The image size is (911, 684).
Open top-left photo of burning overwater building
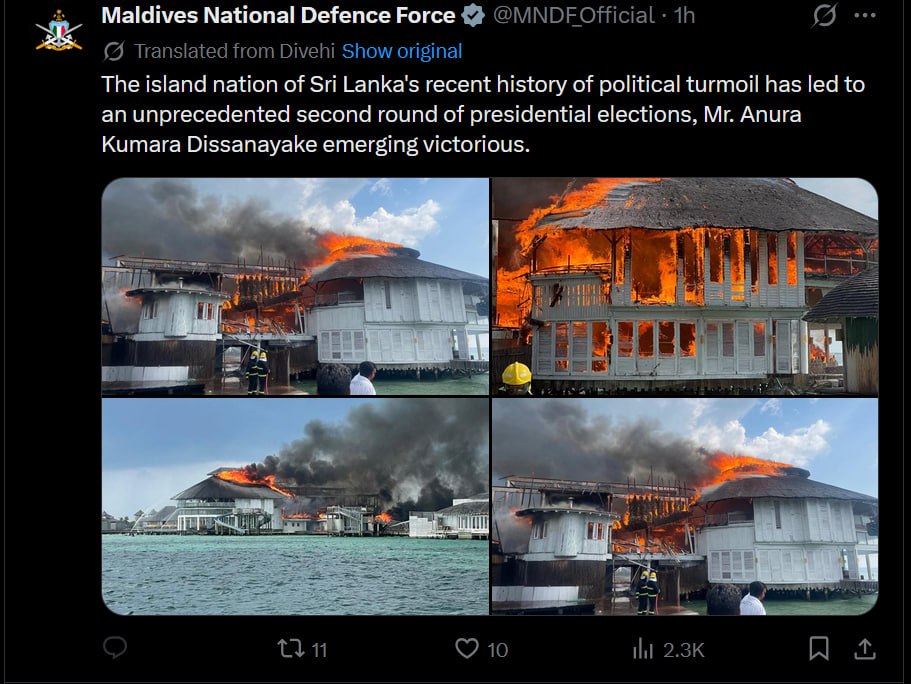pyautogui.click(x=295, y=287)
